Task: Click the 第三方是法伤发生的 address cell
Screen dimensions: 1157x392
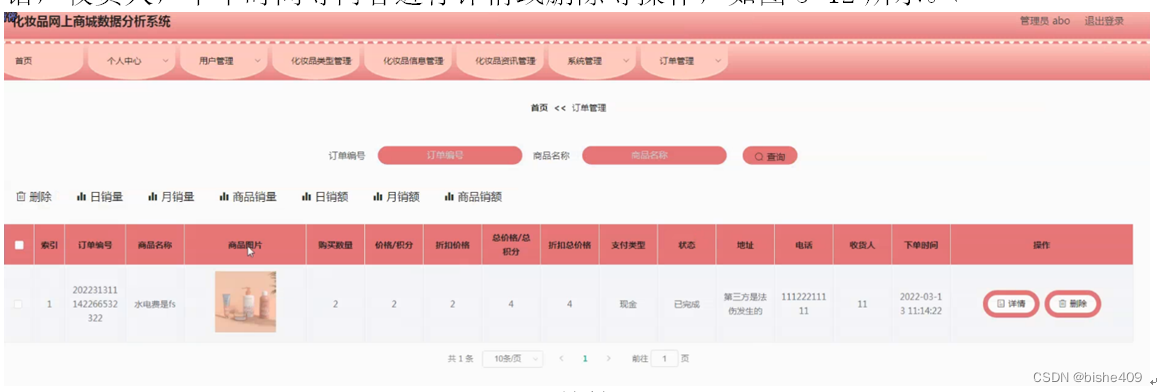Action: [x=745, y=303]
